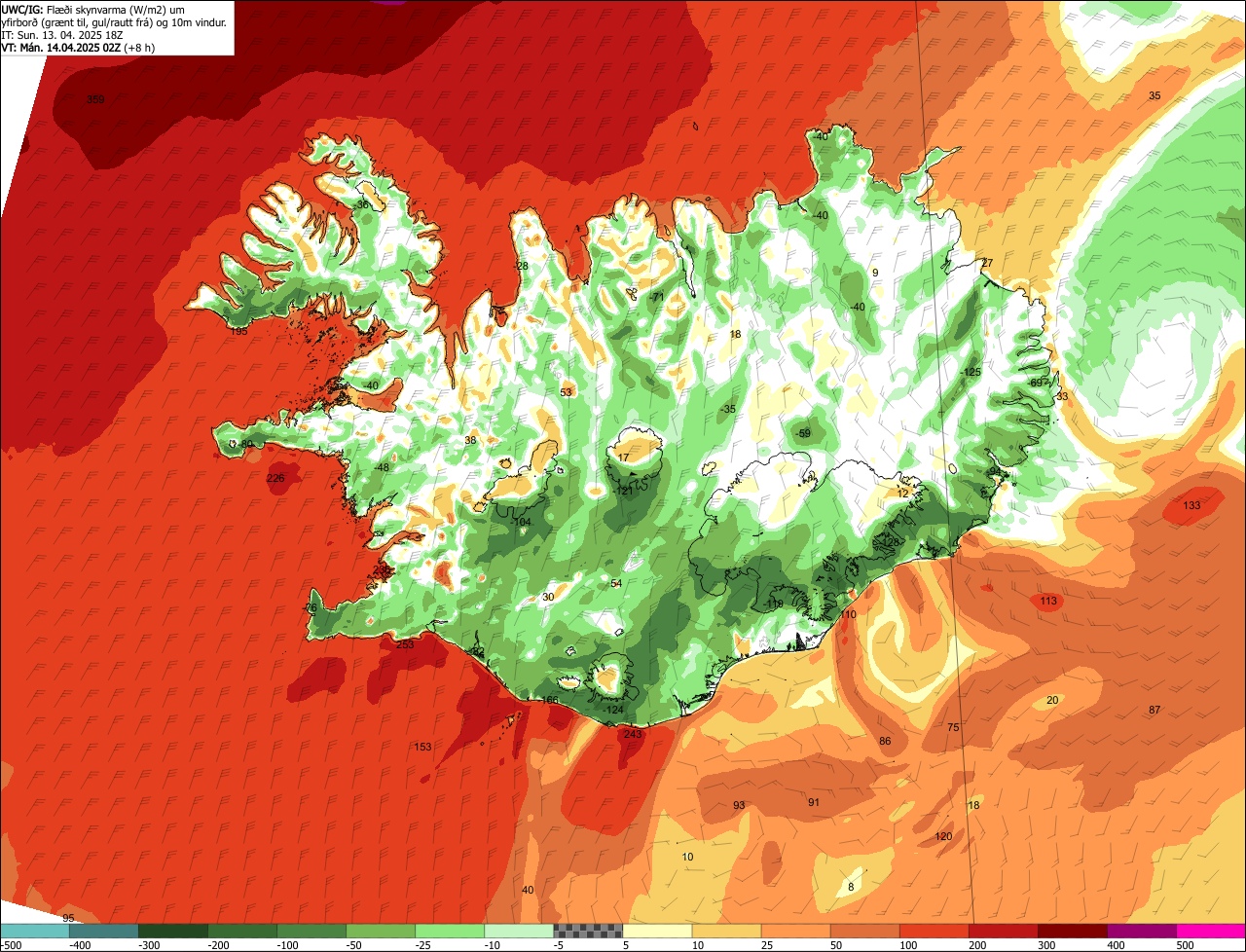Click the 500 legend tick label
The height and width of the screenshot is (952, 1246).
click(1184, 945)
